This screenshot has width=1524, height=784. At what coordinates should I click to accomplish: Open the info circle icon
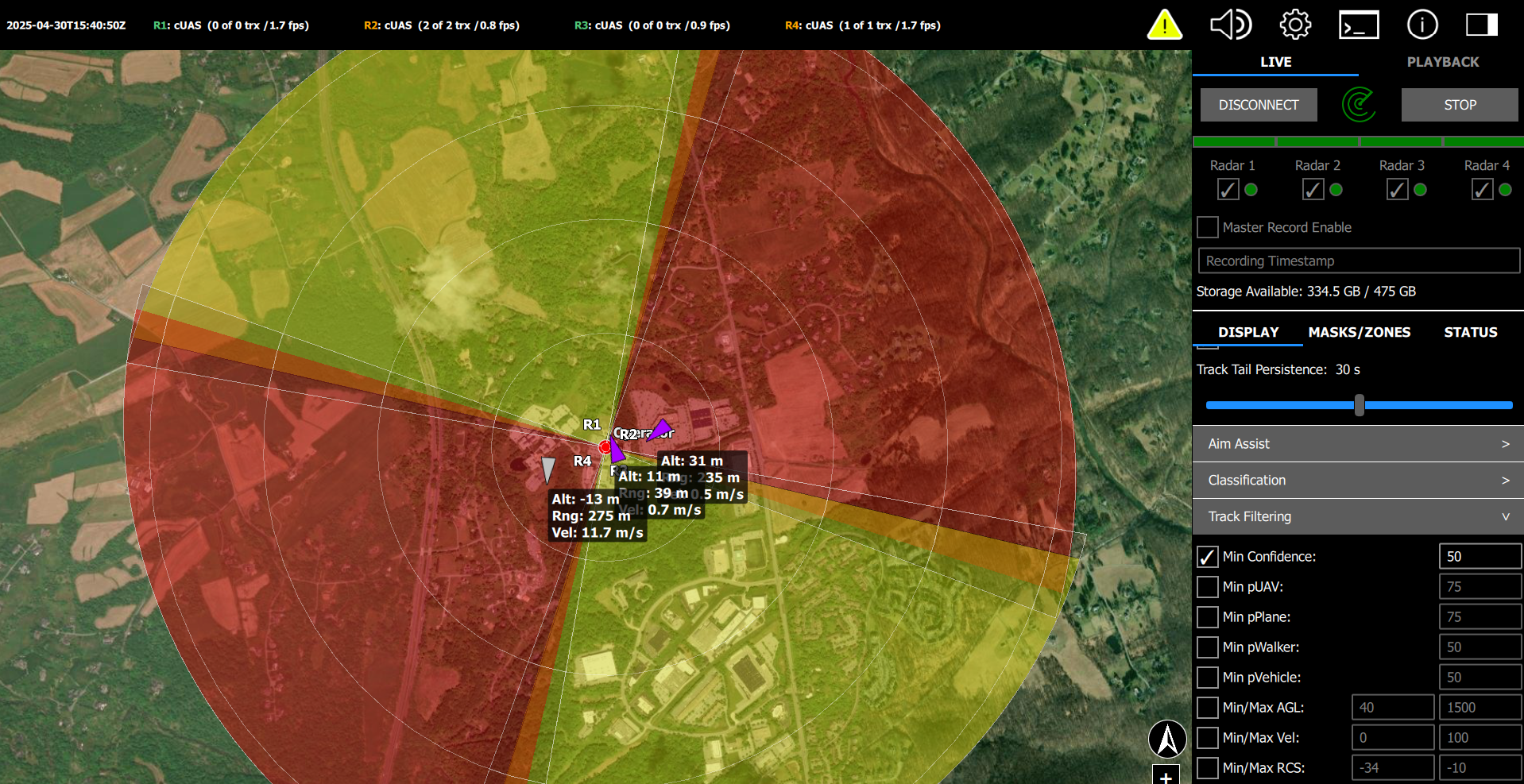click(x=1422, y=25)
